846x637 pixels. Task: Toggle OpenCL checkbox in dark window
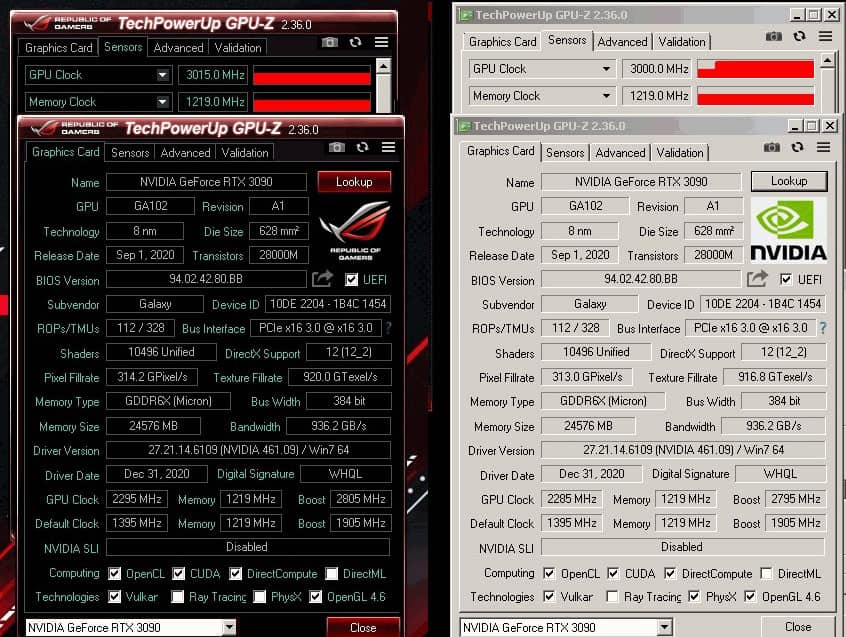(x=114, y=573)
